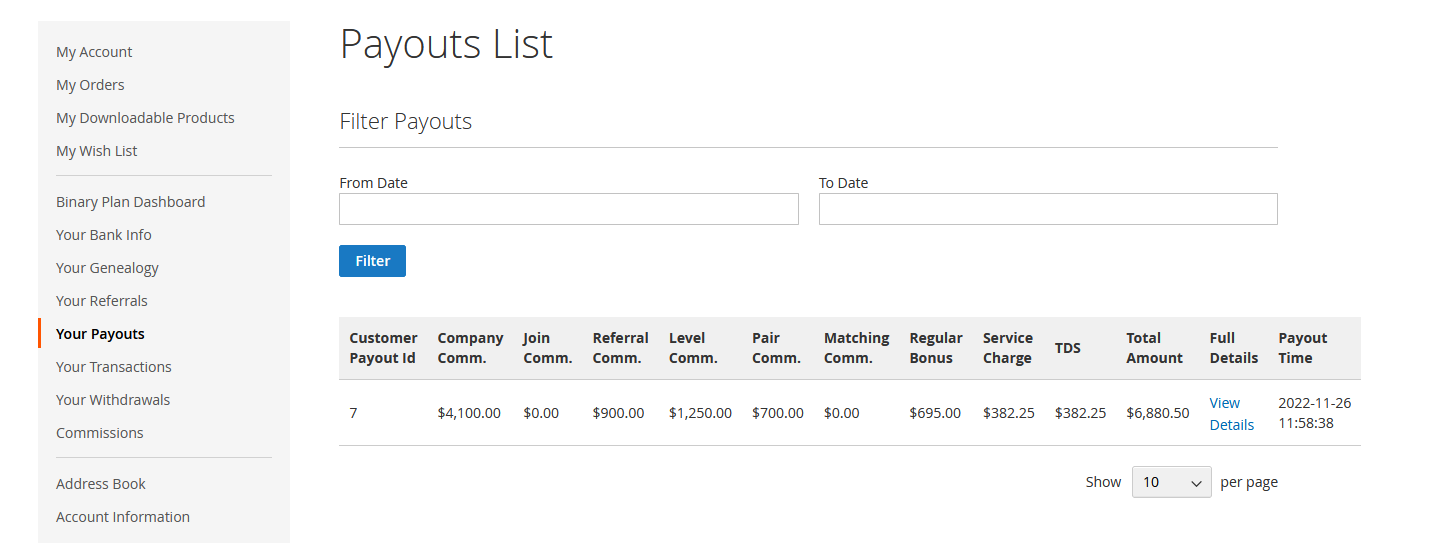The image size is (1441, 543).
Task: Go to Account Information
Action: [123, 517]
